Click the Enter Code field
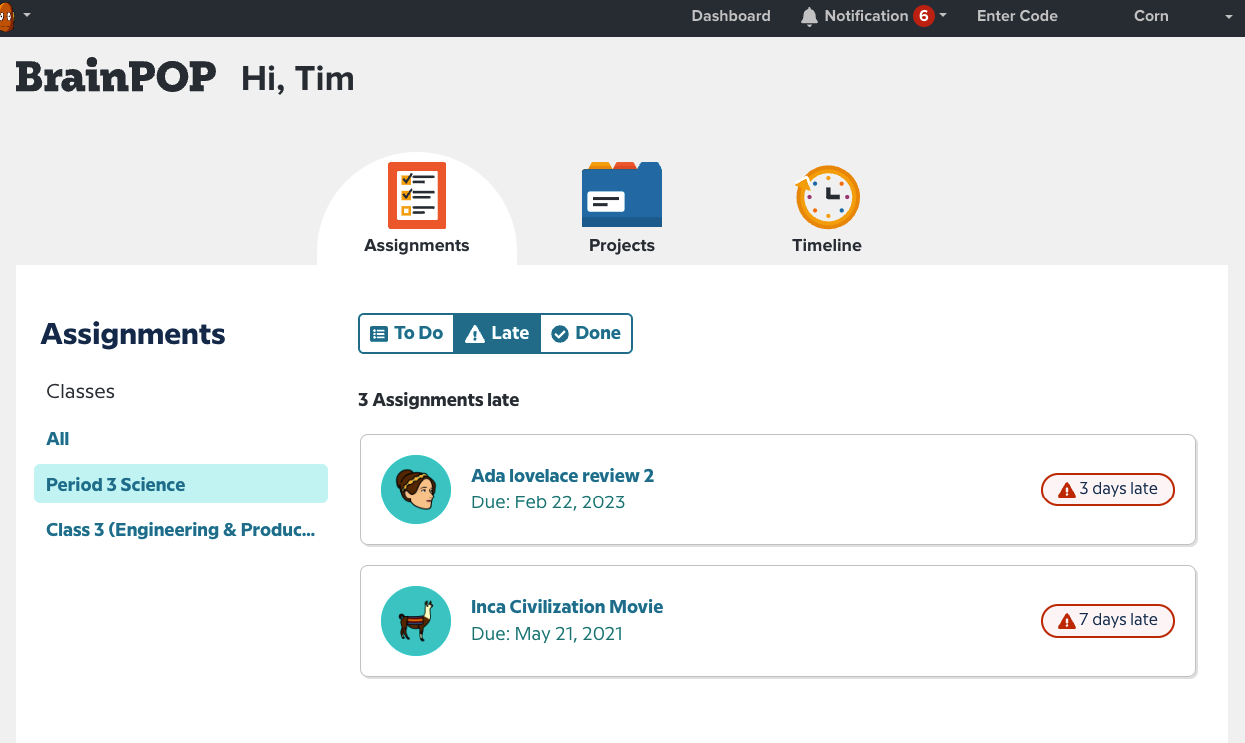This screenshot has height=743, width=1245. coord(1017,16)
